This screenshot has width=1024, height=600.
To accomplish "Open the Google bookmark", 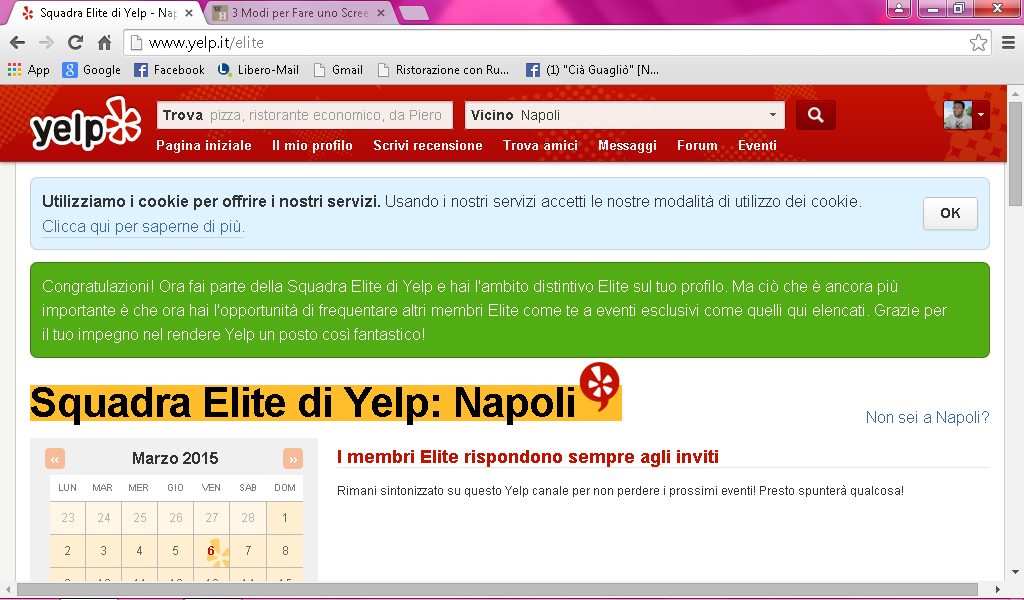I will [x=91, y=70].
